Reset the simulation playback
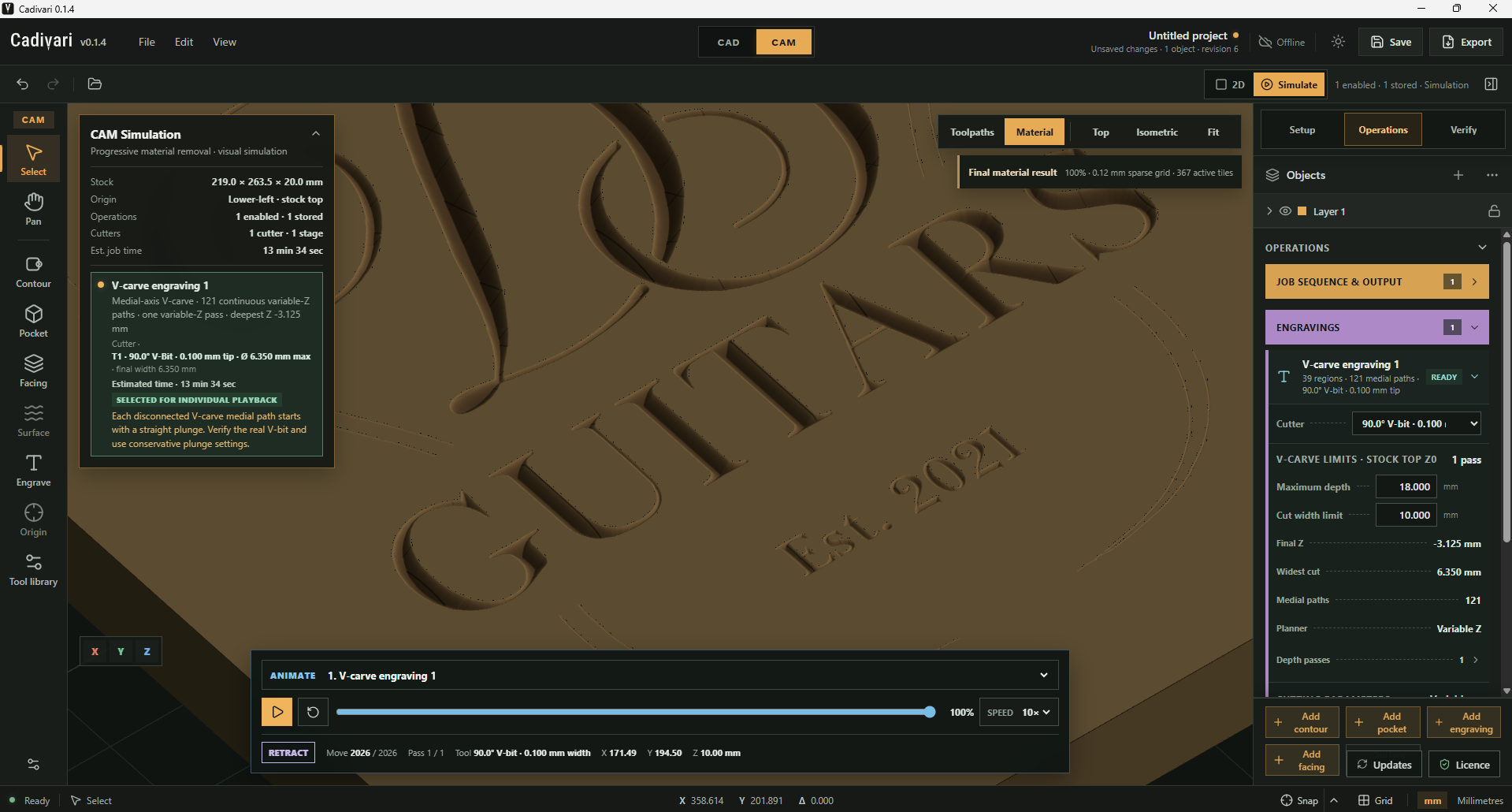Viewport: 1512px width, 812px height. pos(313,712)
